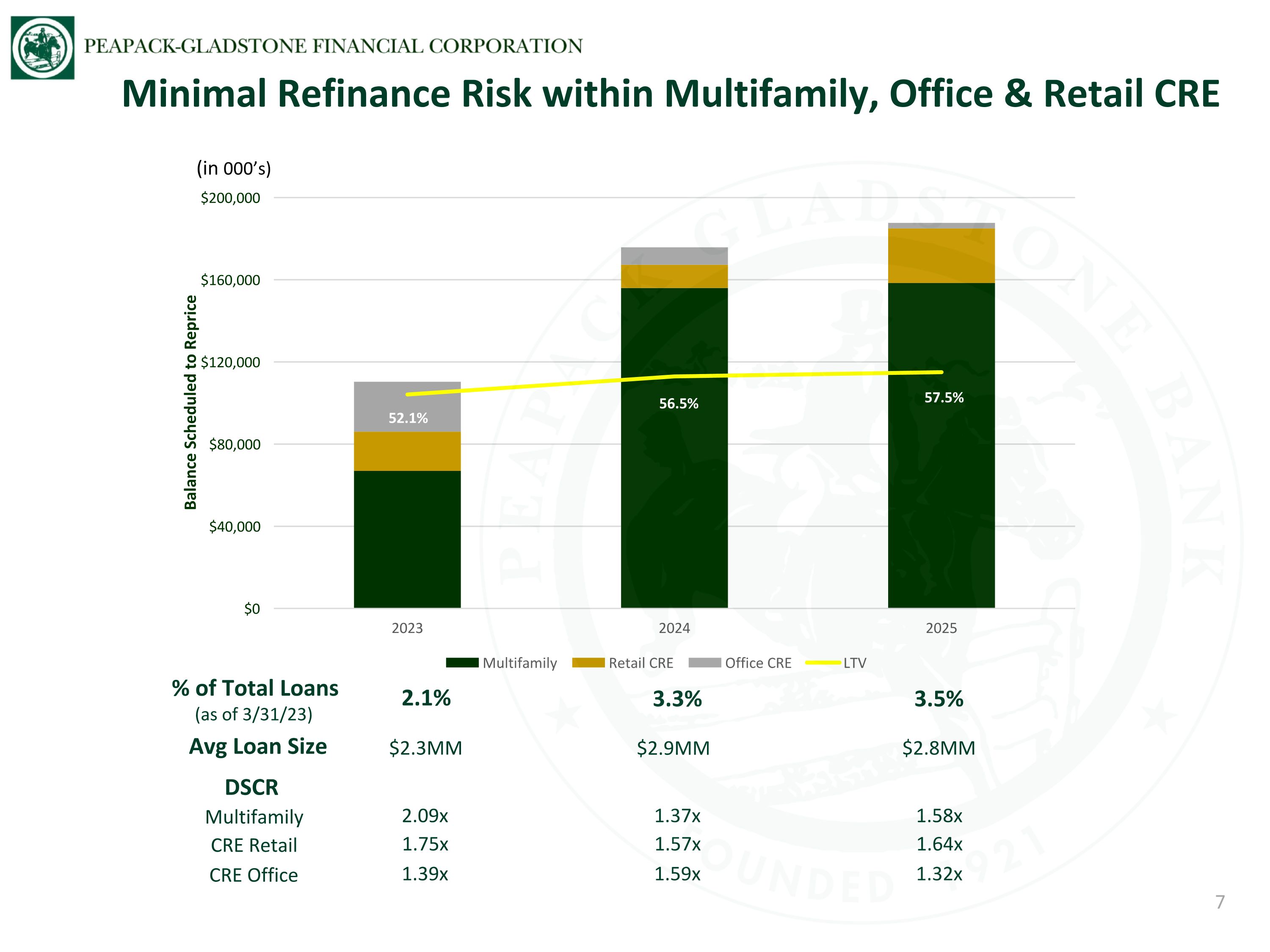
Task: Click the 'Multifamily' DSCR row label
Action: pos(254,817)
